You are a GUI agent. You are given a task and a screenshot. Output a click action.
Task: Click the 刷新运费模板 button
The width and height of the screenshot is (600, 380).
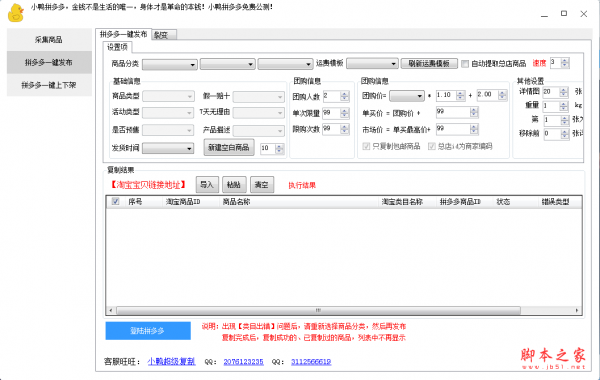click(429, 64)
